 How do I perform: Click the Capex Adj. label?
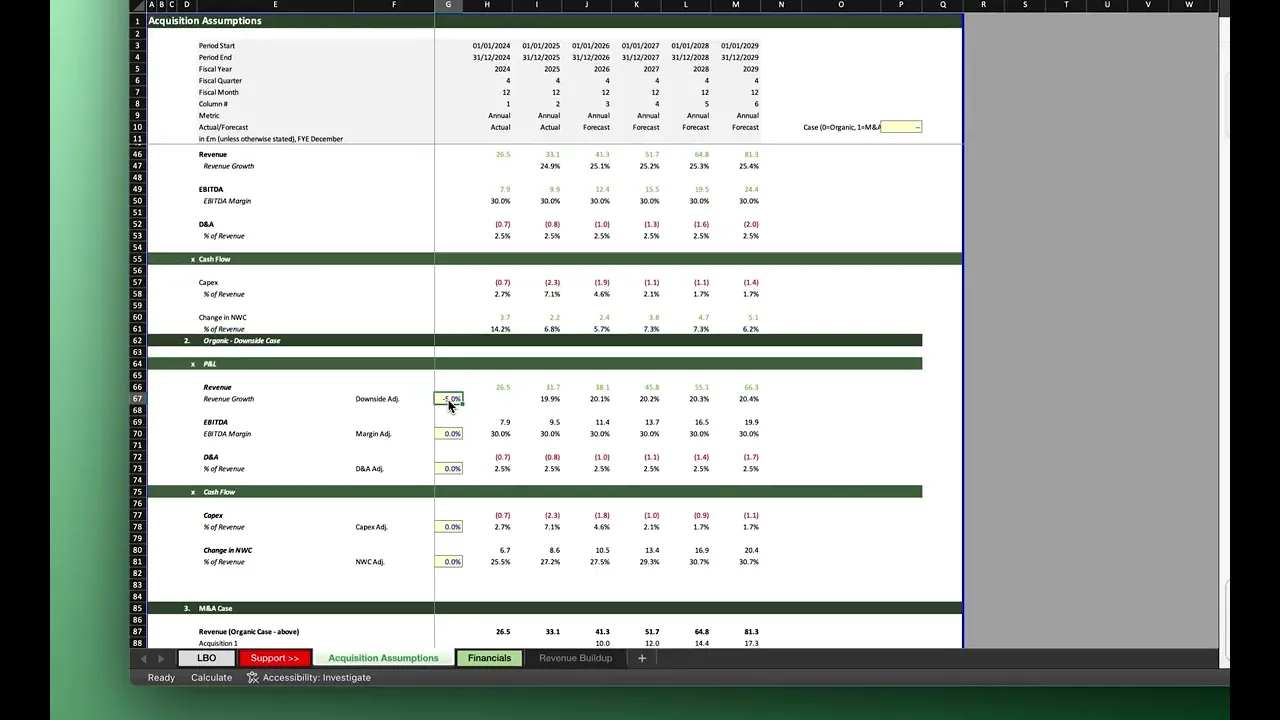pos(371,527)
